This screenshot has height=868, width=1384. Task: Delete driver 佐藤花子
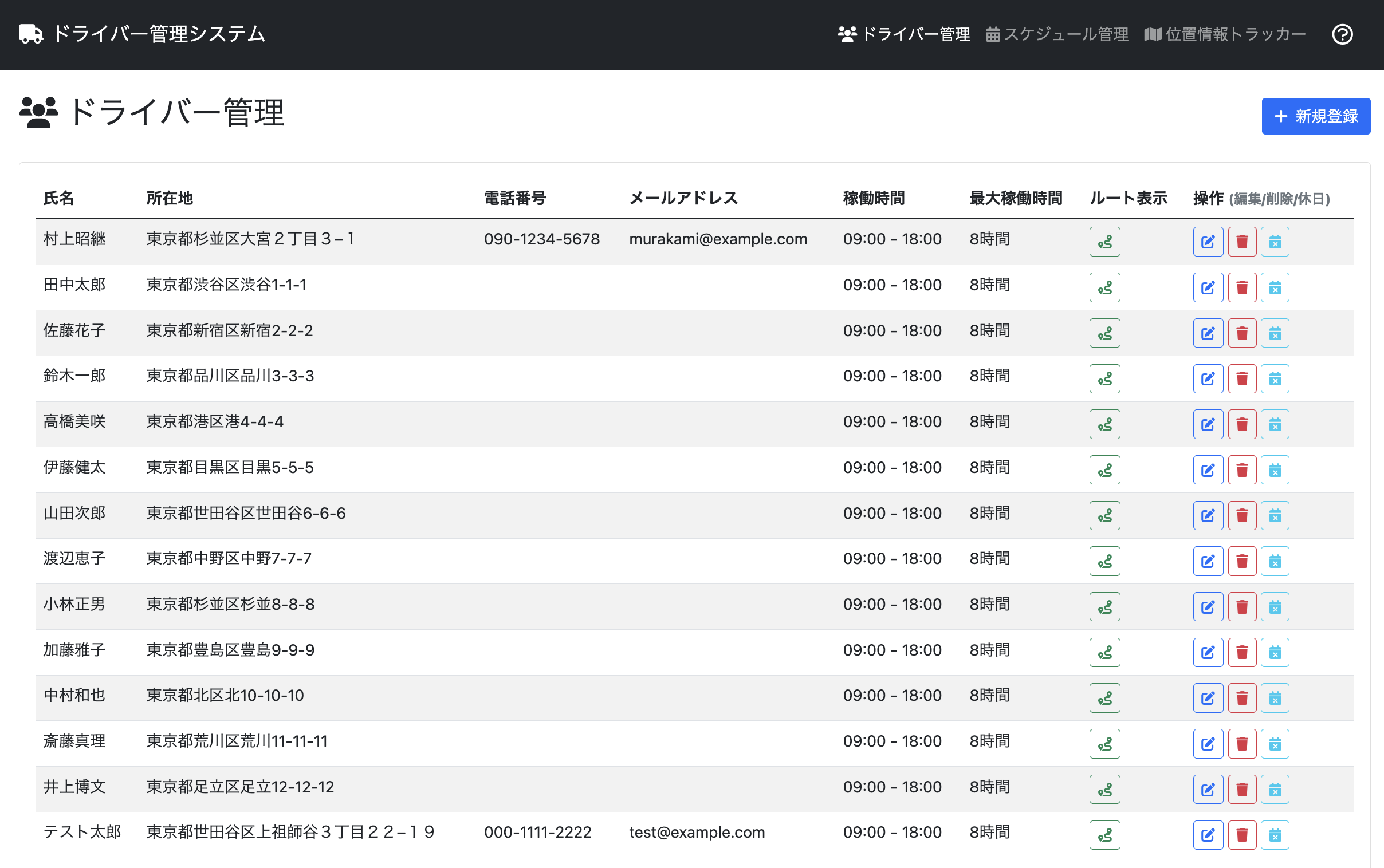(x=1241, y=334)
